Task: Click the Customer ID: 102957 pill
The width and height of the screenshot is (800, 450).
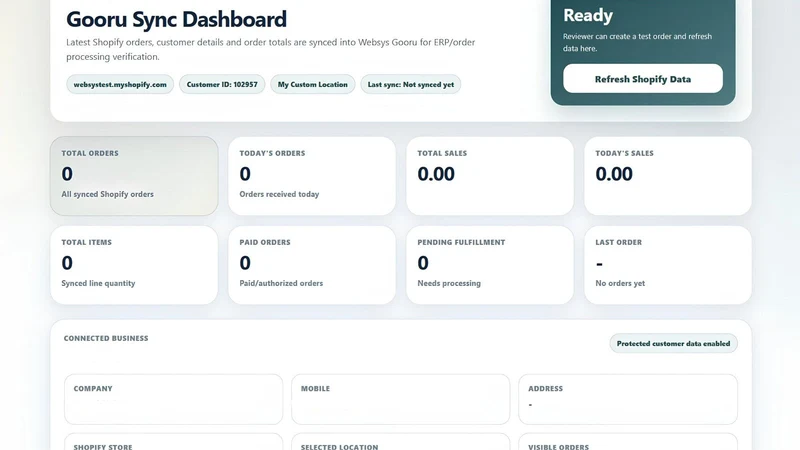Action: (222, 84)
